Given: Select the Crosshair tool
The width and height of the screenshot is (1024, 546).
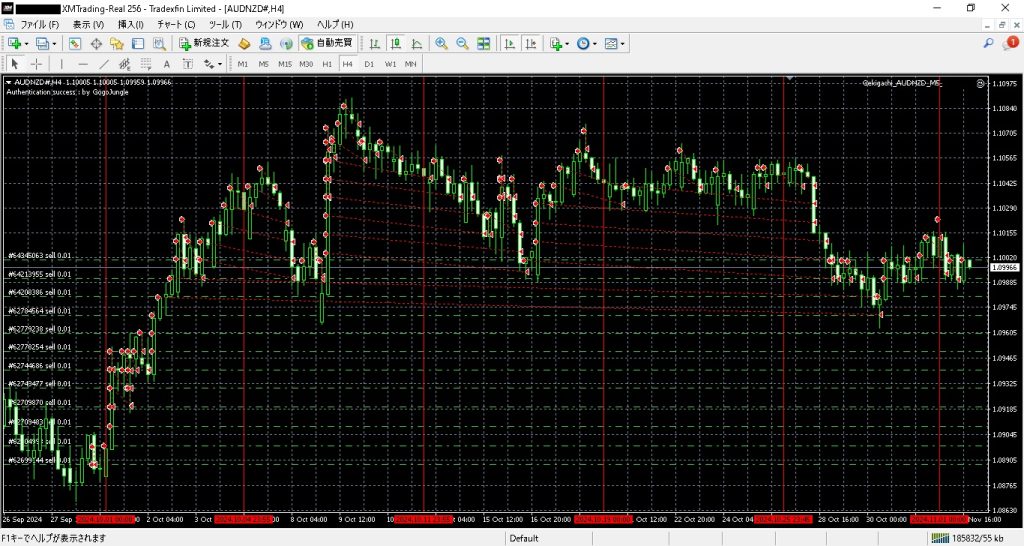Looking at the screenshot, I should click(x=37, y=64).
